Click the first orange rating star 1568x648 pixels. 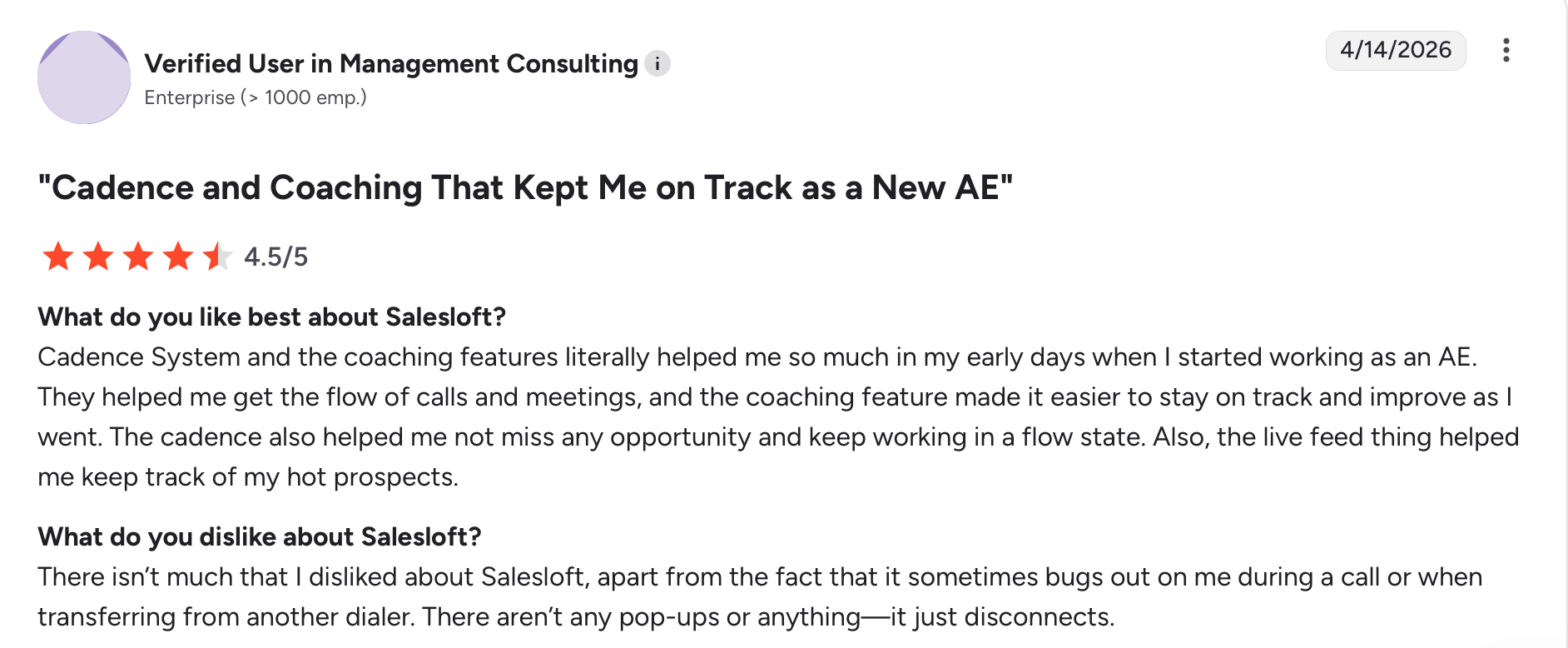point(58,257)
